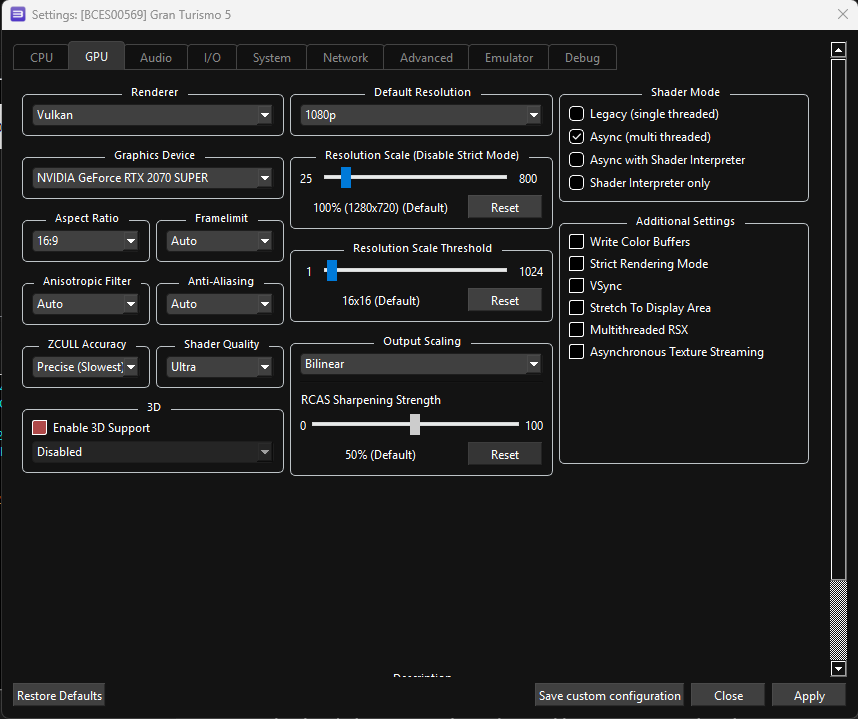Open the Renderer dropdown showing Vulkan
Viewport: 858px width, 719px height.
coord(153,115)
